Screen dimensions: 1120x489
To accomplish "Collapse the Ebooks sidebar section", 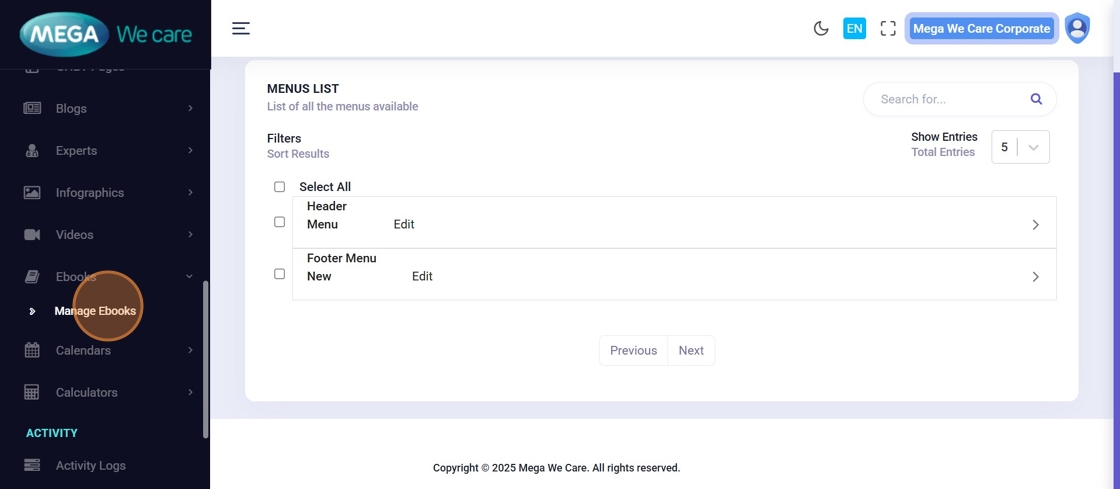I will [x=189, y=277].
